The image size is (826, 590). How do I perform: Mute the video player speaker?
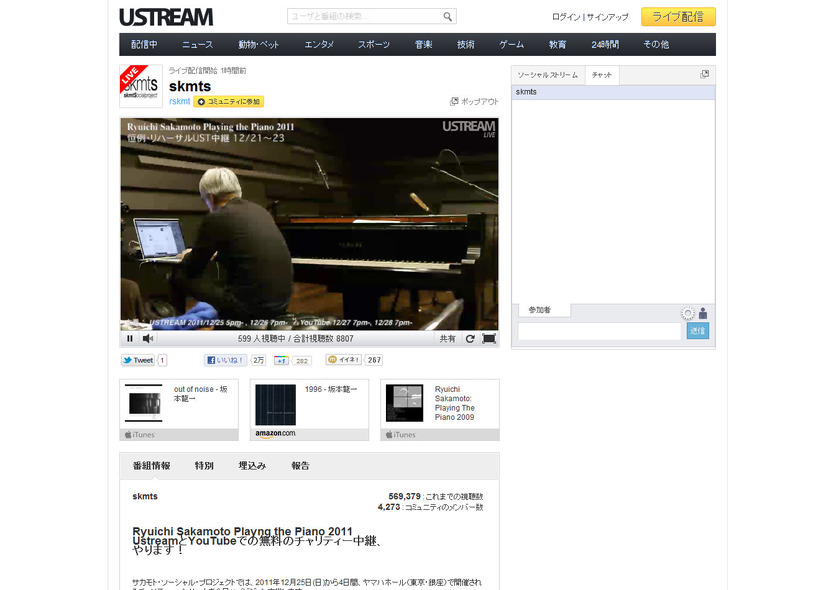(x=148, y=339)
